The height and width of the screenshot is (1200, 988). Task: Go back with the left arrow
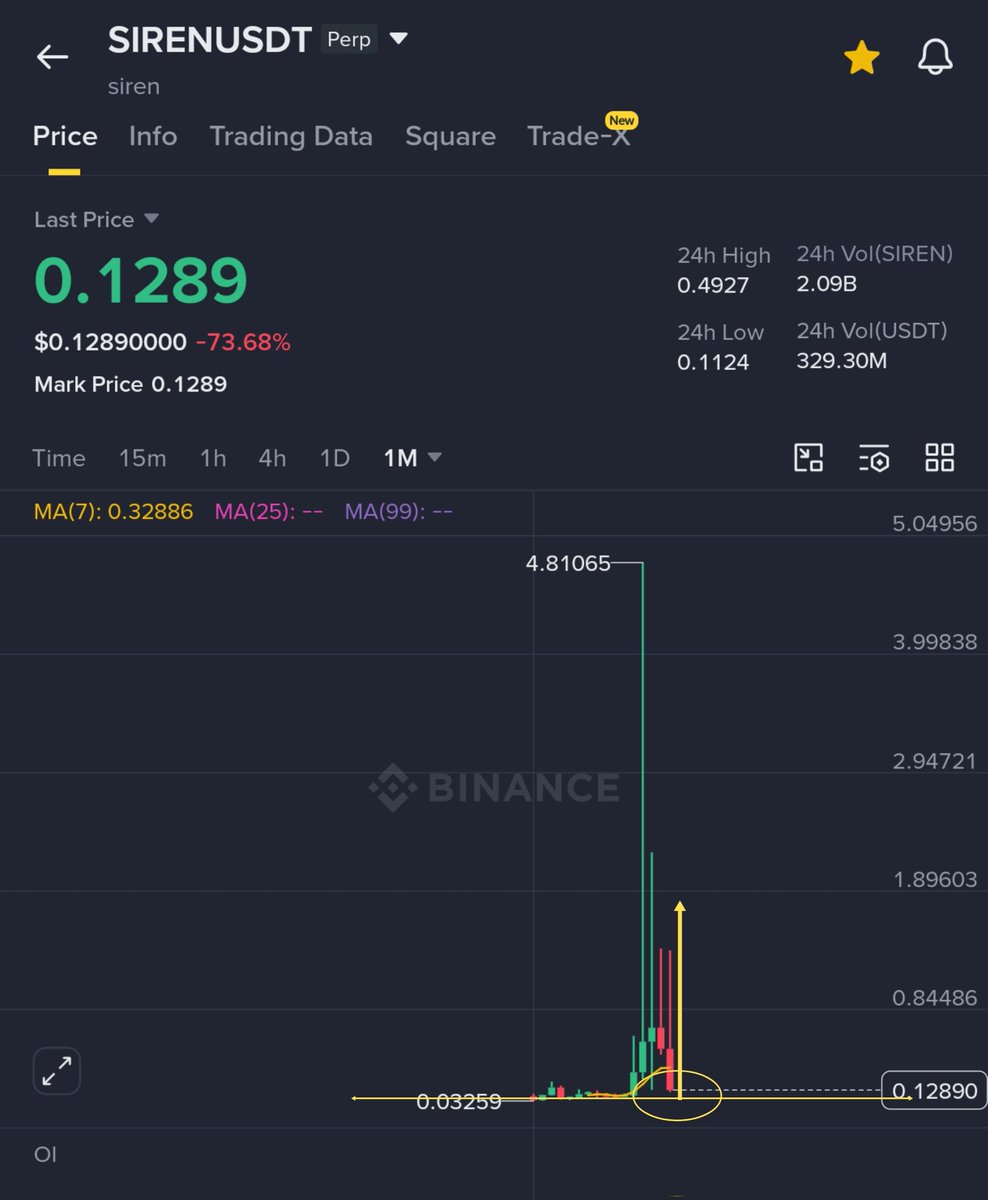coord(52,57)
